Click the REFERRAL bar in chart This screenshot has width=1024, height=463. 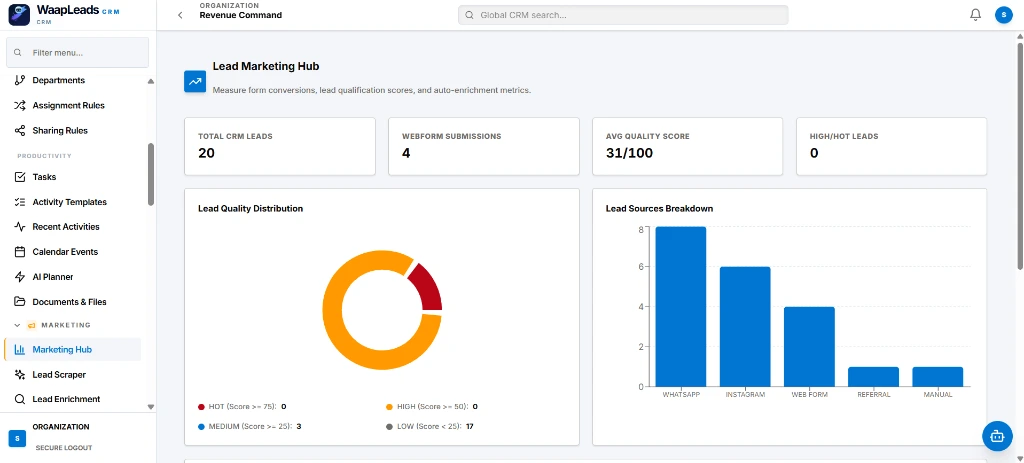click(x=873, y=376)
